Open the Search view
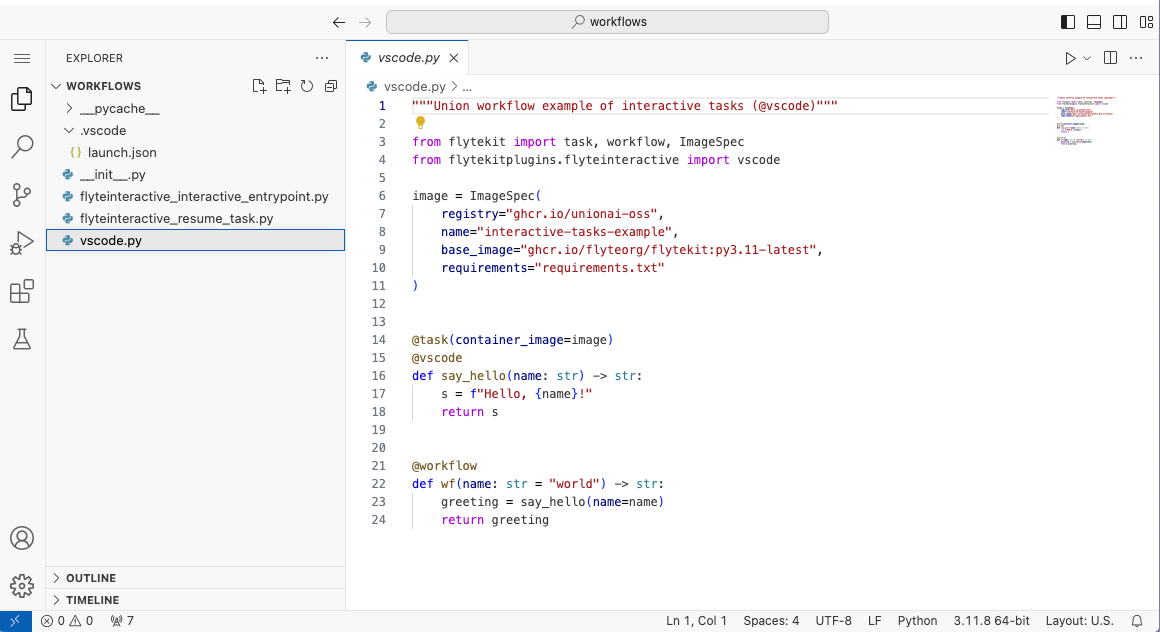 pos(22,146)
